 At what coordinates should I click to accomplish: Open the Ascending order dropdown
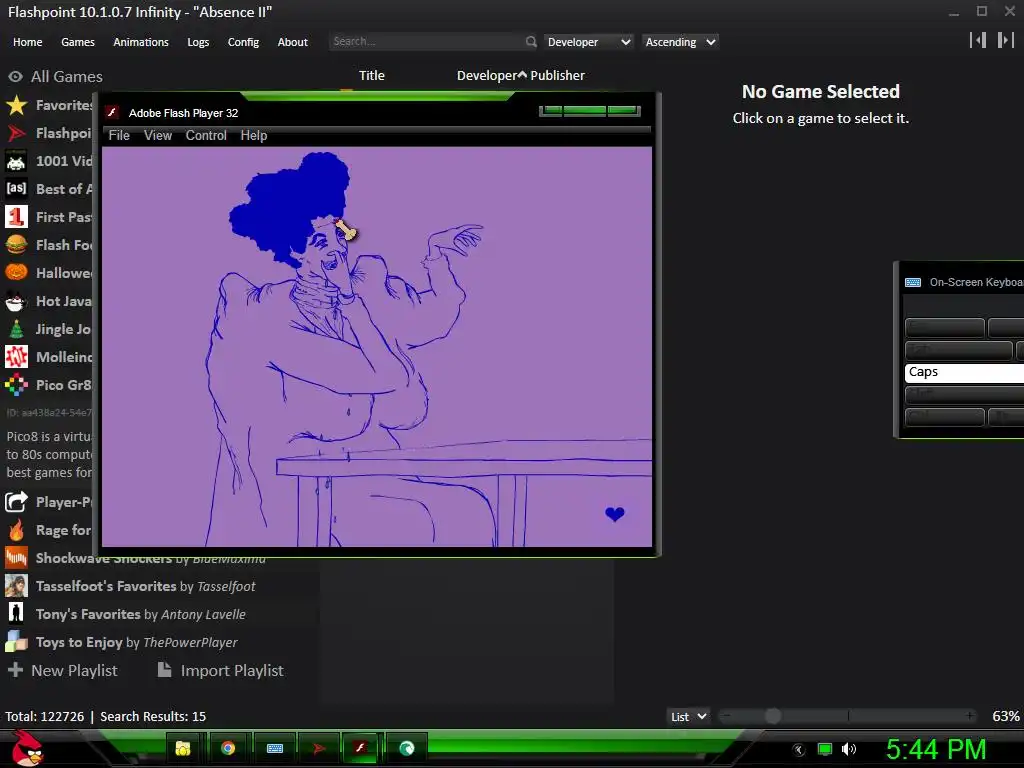pos(680,42)
